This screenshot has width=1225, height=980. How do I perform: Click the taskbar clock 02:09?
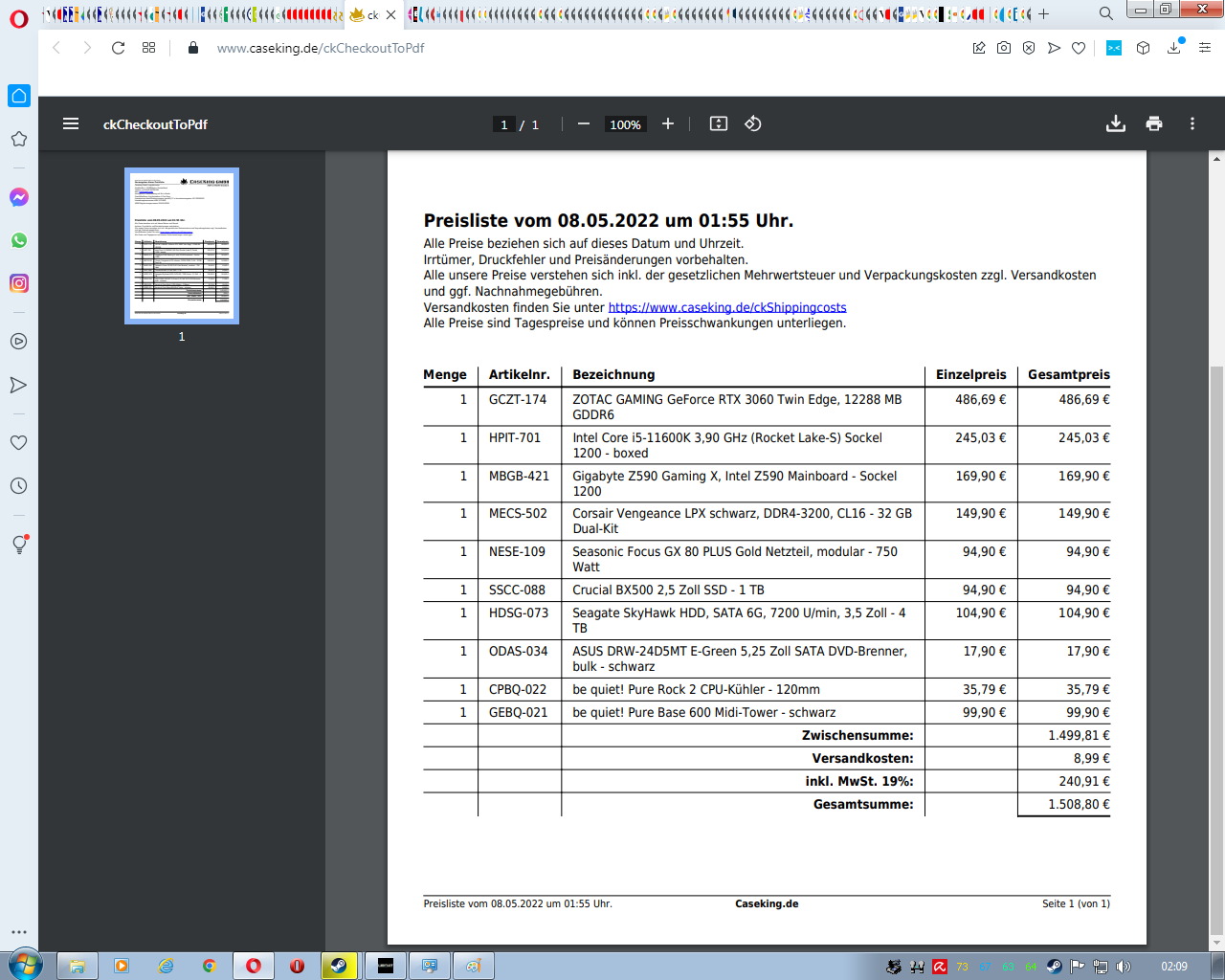pos(1174,967)
